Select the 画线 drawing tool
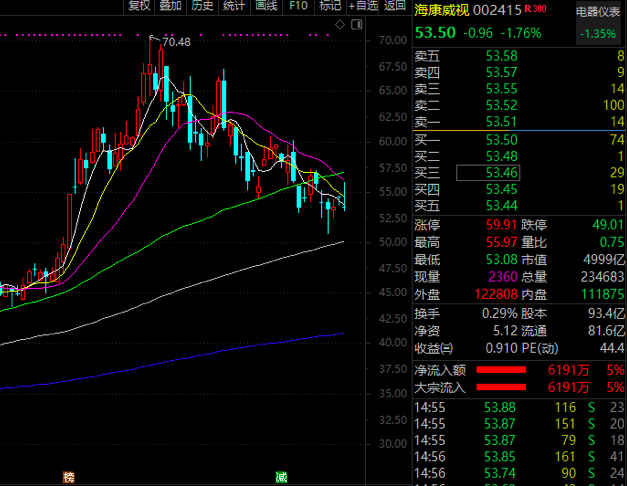Viewport: 627px width, 486px height. click(x=266, y=6)
